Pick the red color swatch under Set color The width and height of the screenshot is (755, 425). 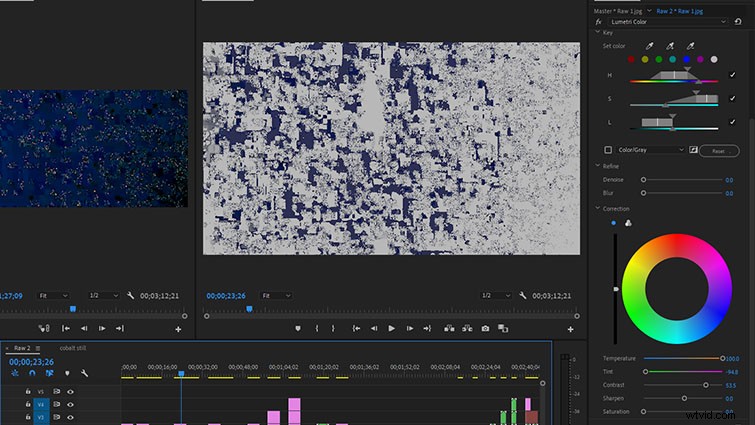pos(631,59)
